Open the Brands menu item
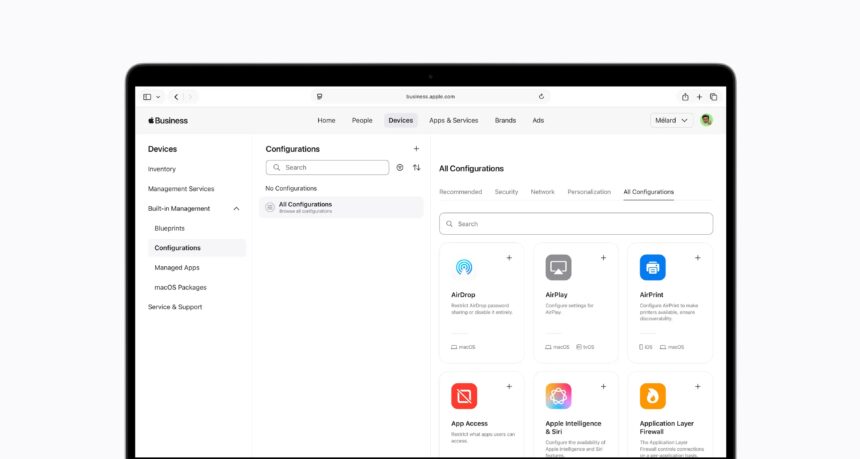The image size is (860, 459). click(505, 121)
